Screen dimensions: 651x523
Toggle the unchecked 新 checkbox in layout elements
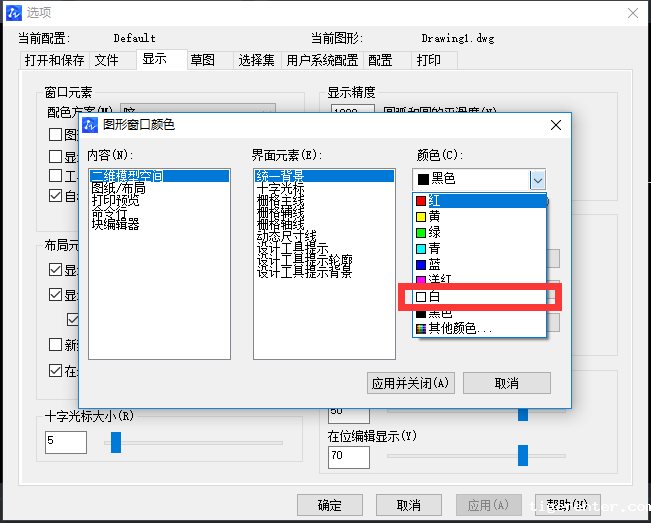[56, 345]
